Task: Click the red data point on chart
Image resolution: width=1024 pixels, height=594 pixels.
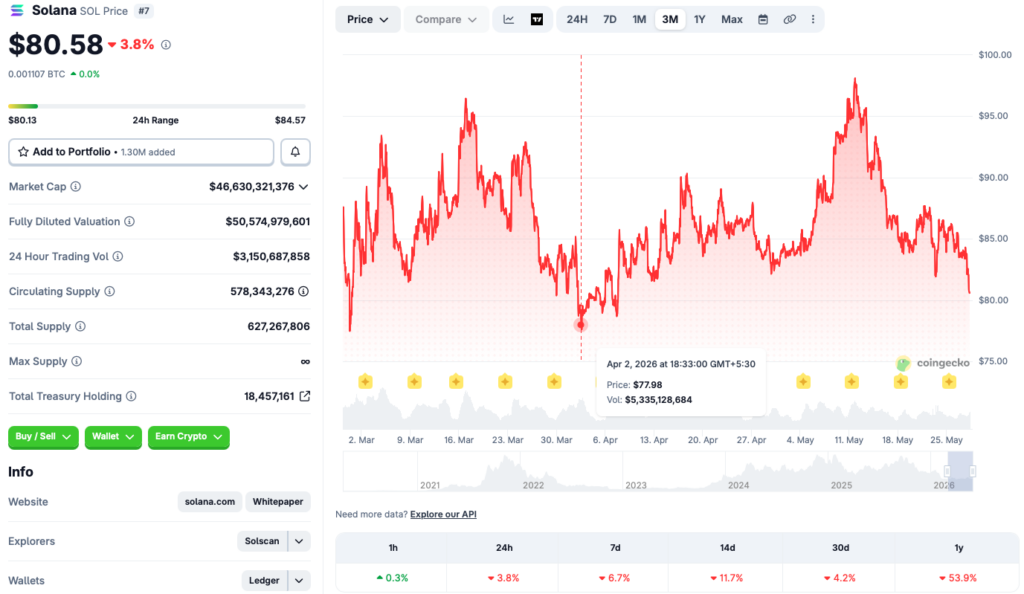Action: (581, 324)
